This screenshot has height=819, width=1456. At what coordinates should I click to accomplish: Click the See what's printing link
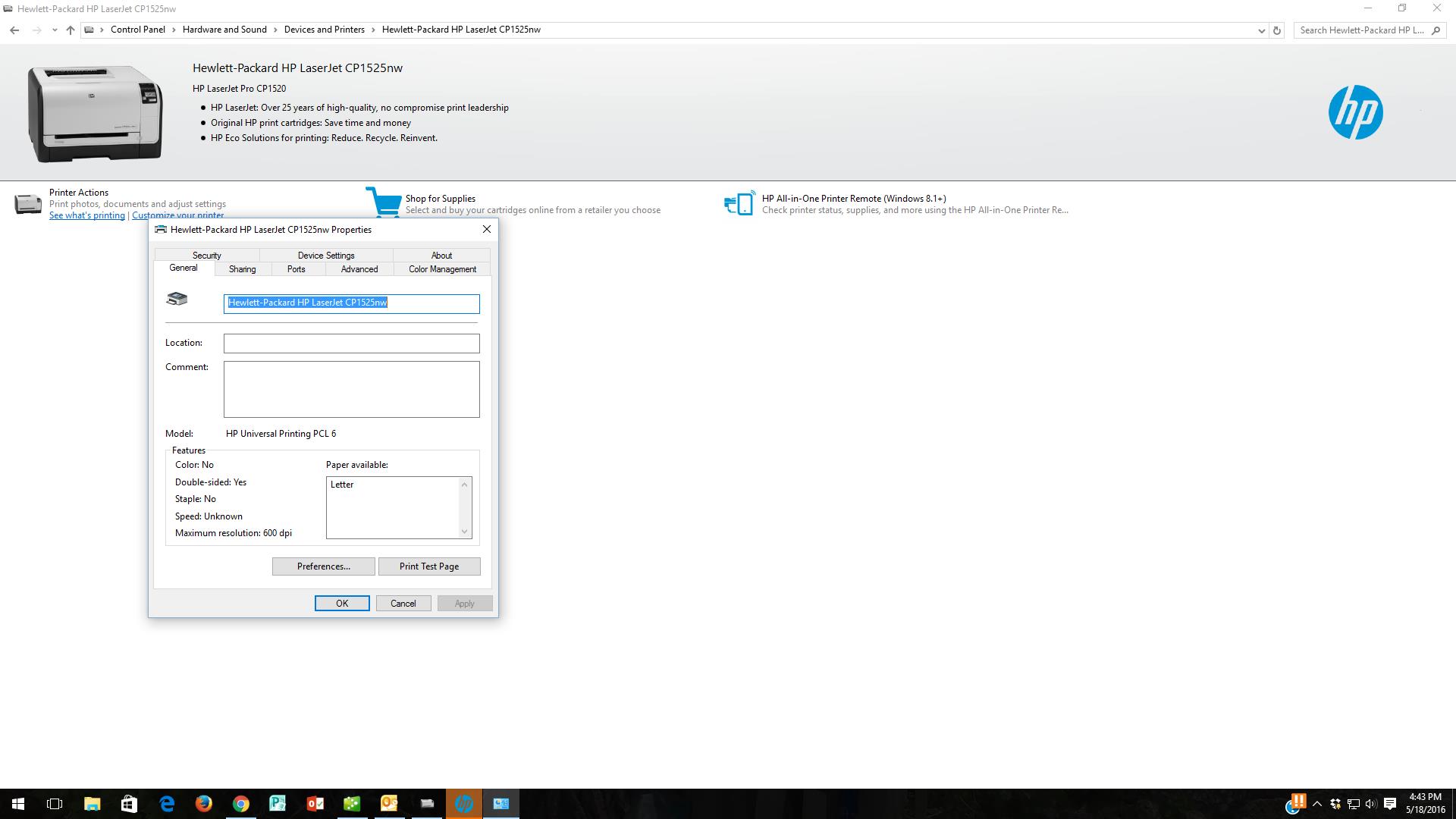(x=86, y=215)
